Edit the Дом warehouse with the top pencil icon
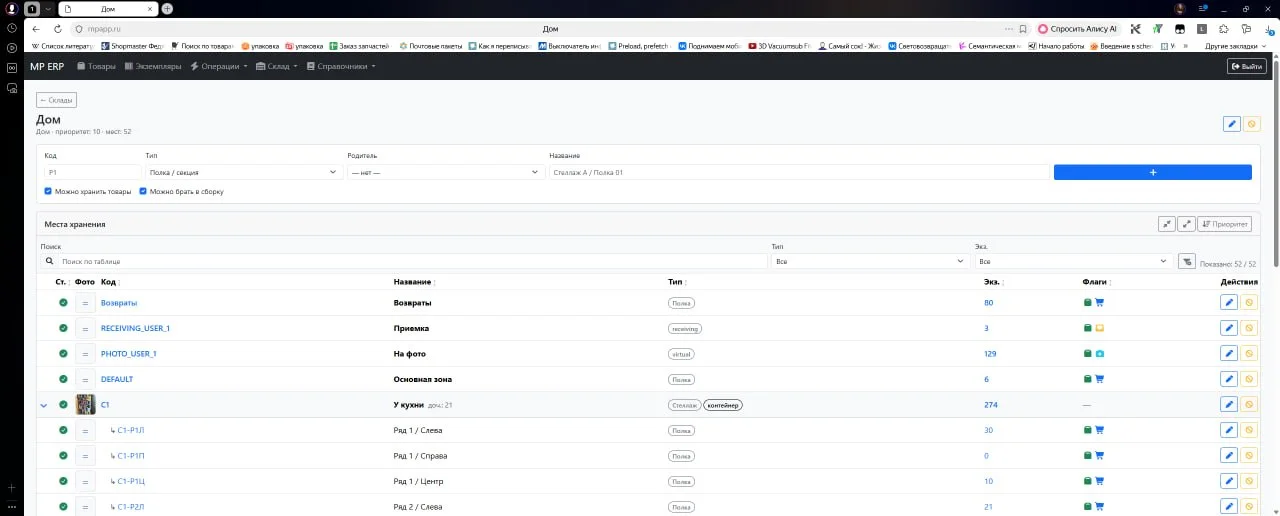This screenshot has height=516, width=1280. [x=1232, y=124]
